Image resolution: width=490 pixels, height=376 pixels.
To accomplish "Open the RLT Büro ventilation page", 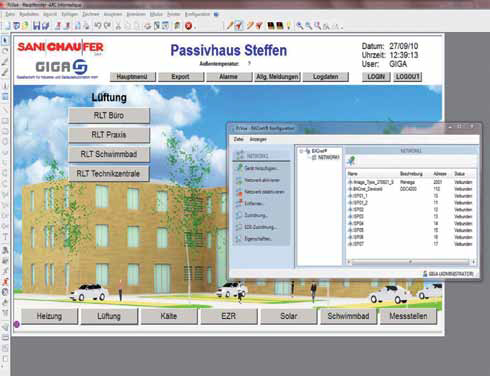I will 109,116.
